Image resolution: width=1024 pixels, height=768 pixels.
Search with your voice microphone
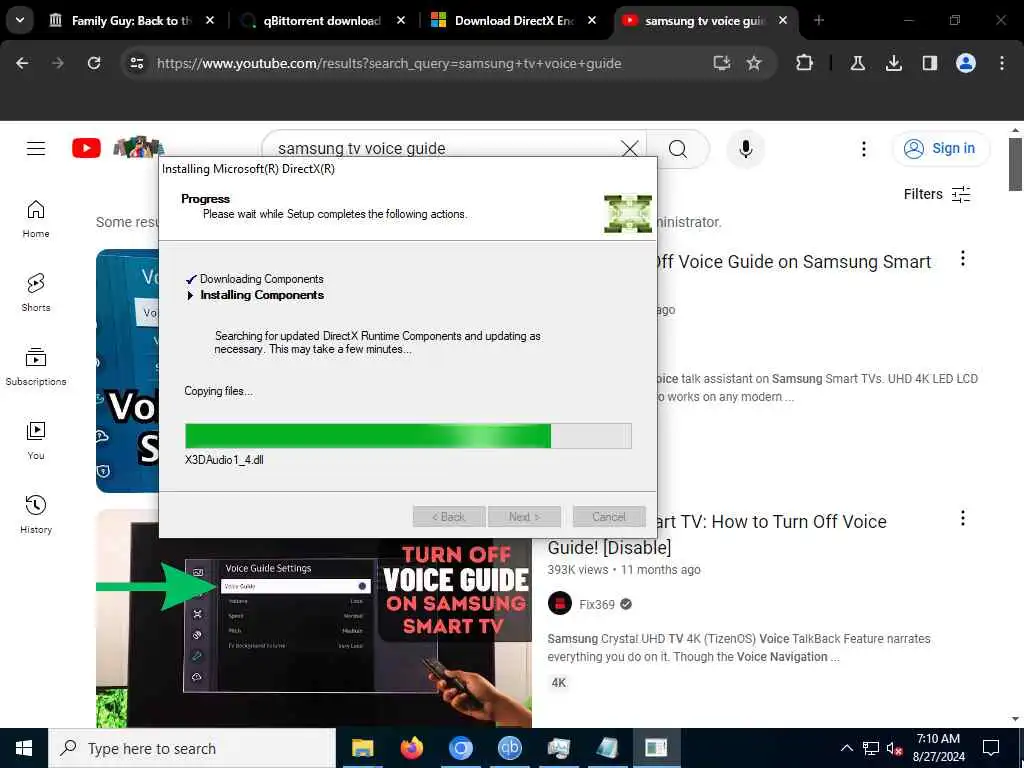tap(746, 149)
